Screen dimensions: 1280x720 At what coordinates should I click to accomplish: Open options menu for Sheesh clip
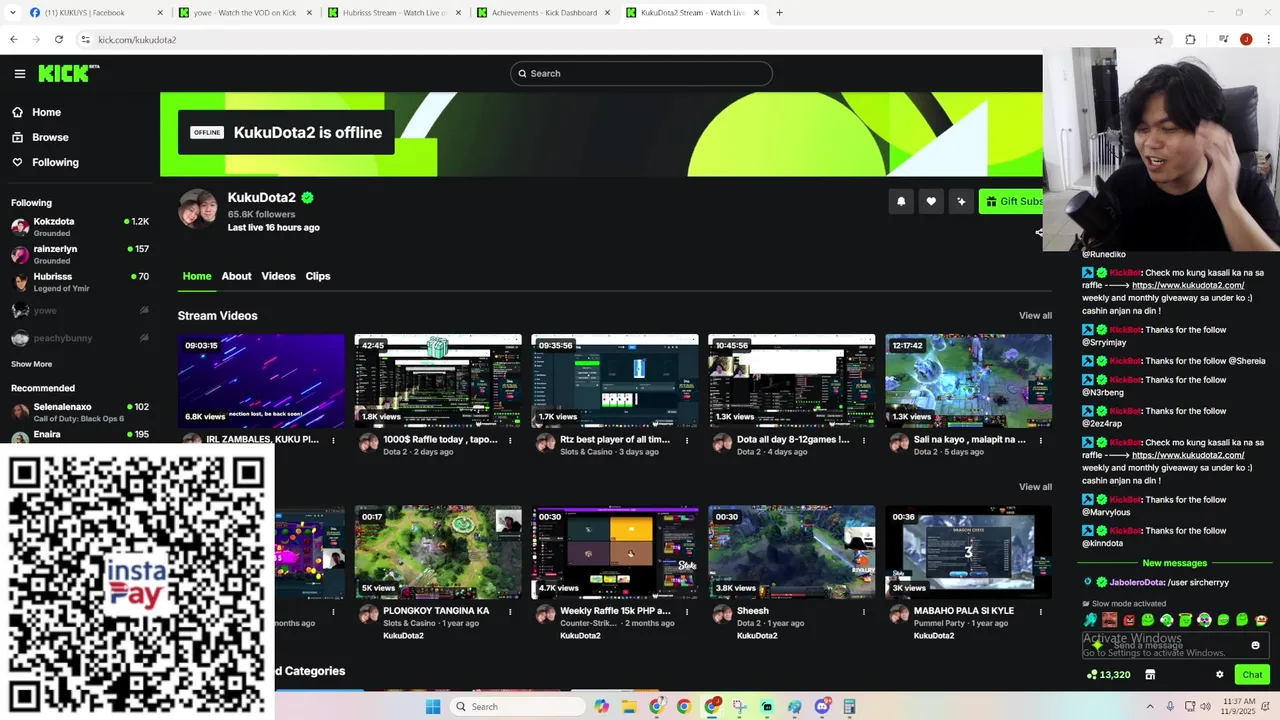864,611
